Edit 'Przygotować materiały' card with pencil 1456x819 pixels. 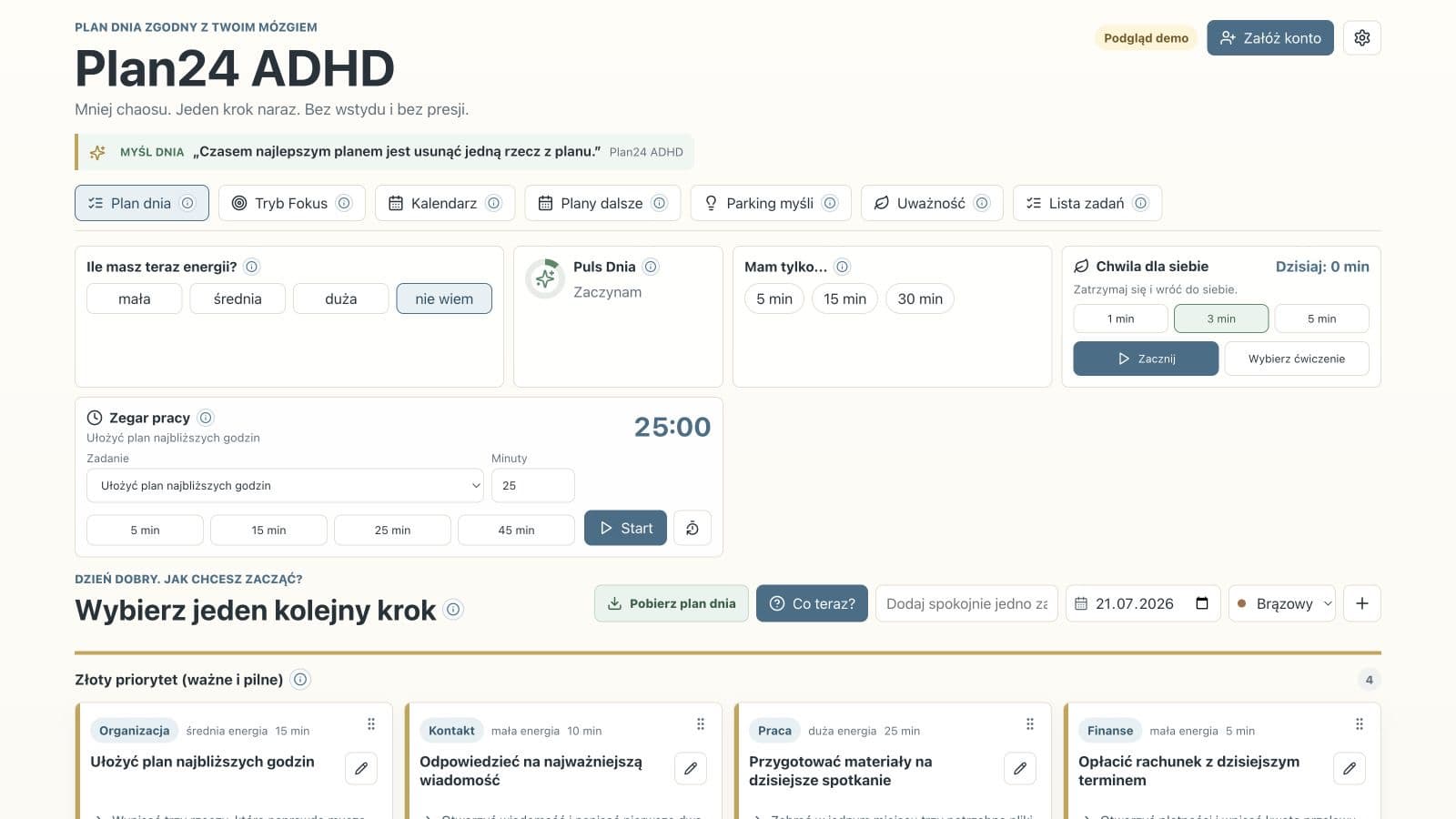pos(1020,769)
